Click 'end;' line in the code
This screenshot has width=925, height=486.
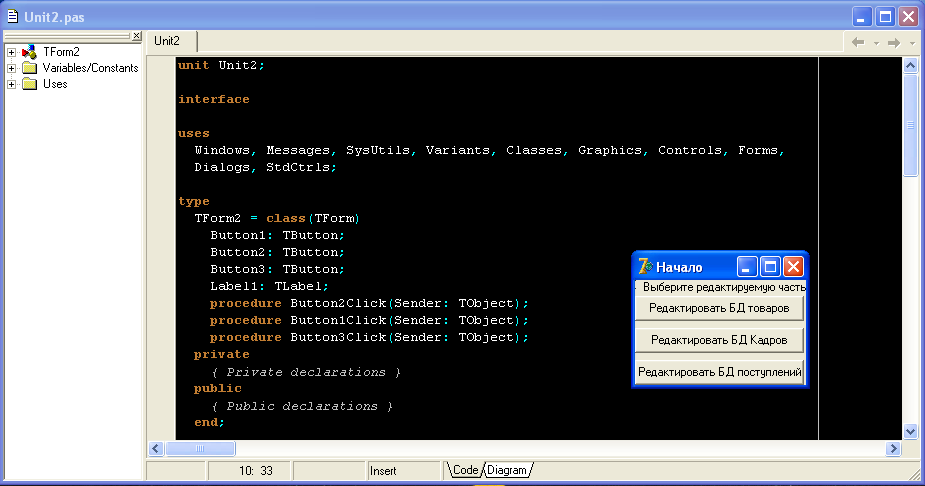(x=209, y=423)
